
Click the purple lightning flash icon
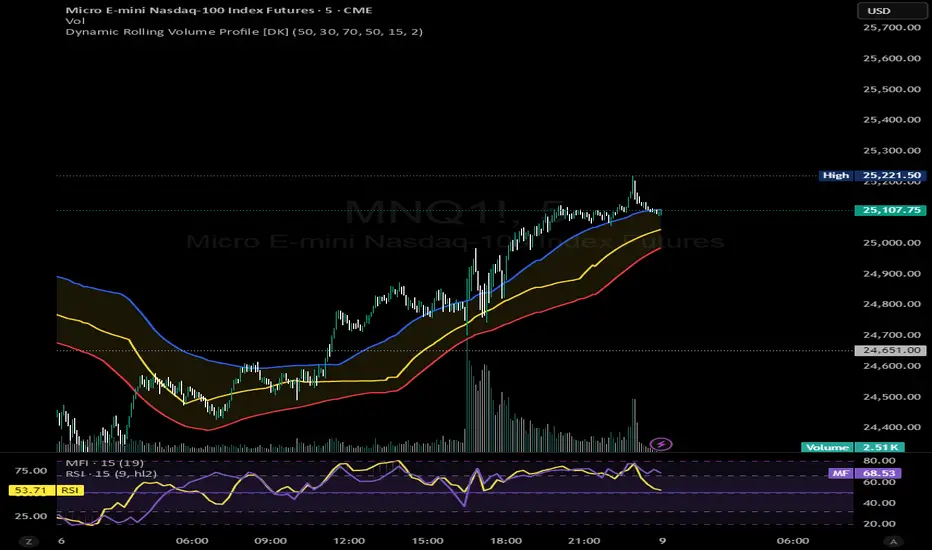tap(661, 444)
